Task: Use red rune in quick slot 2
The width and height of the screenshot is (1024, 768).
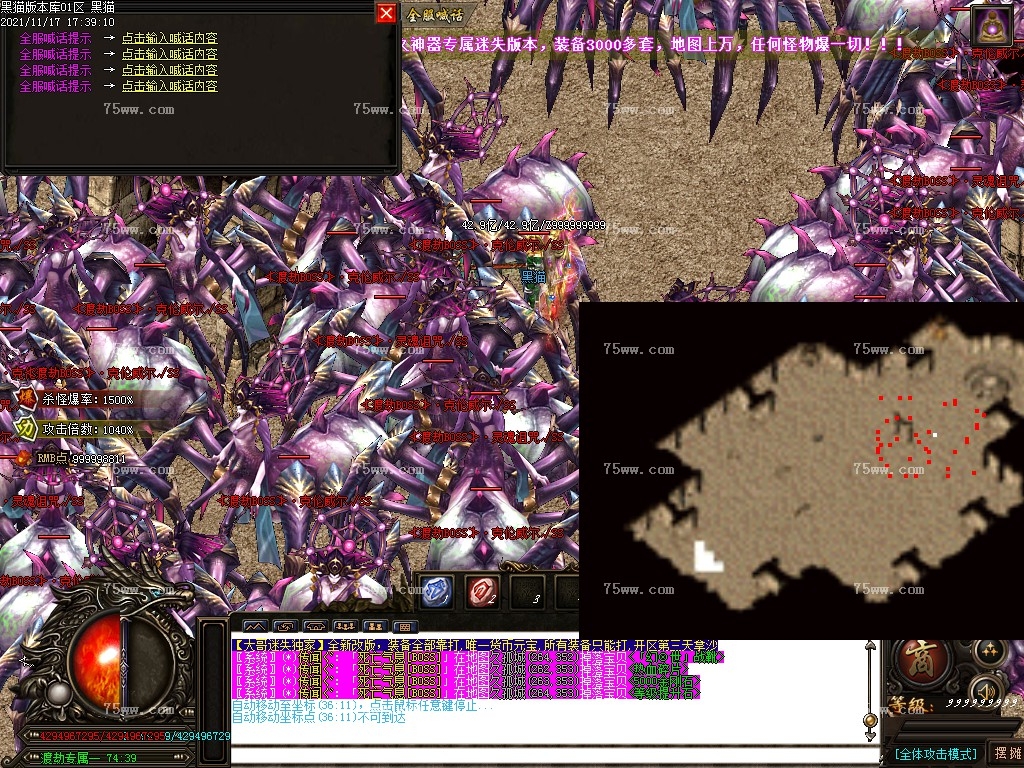Action: (483, 592)
